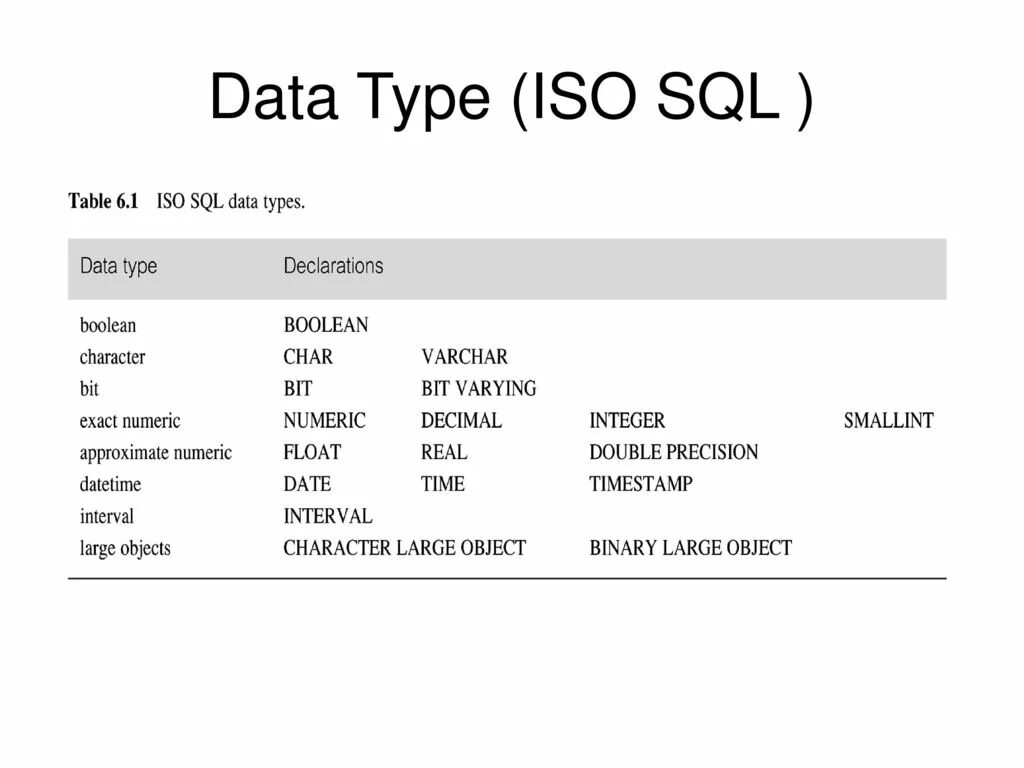Image resolution: width=1024 pixels, height=768 pixels.
Task: Click the Declarations column header
Action: pyautogui.click(x=333, y=266)
